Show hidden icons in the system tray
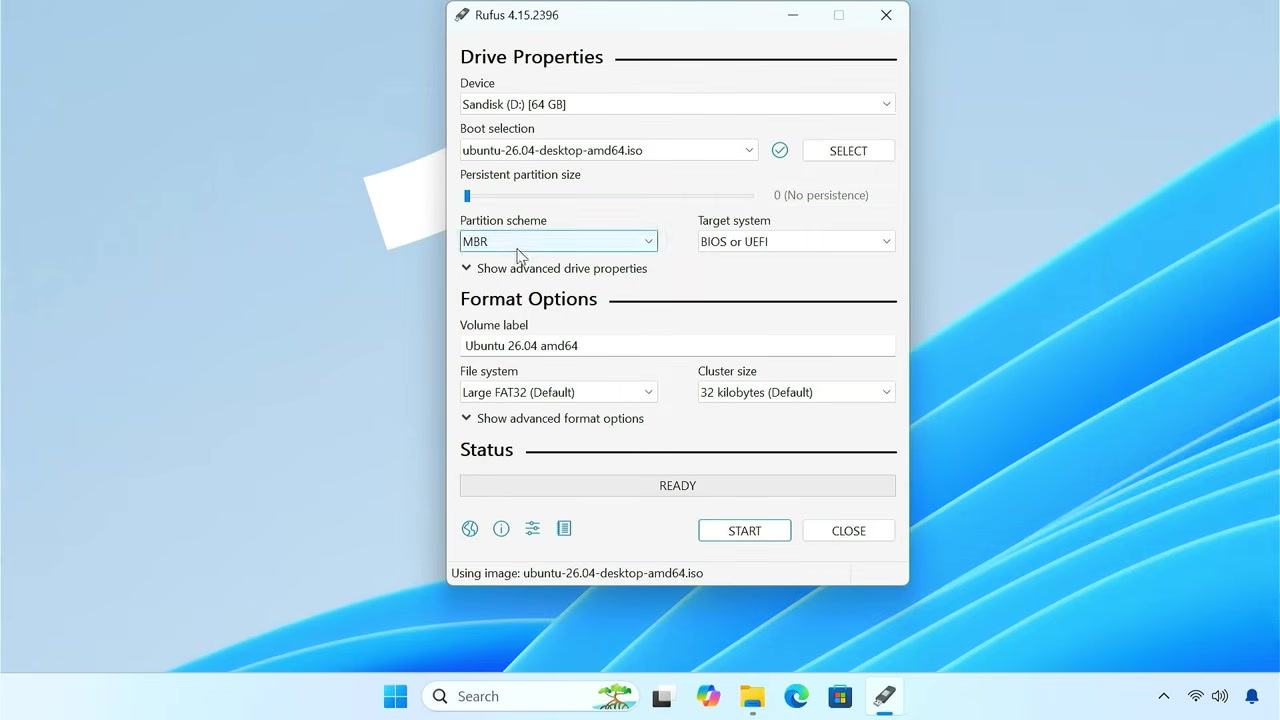Viewport: 1280px width, 720px height. [x=1163, y=697]
